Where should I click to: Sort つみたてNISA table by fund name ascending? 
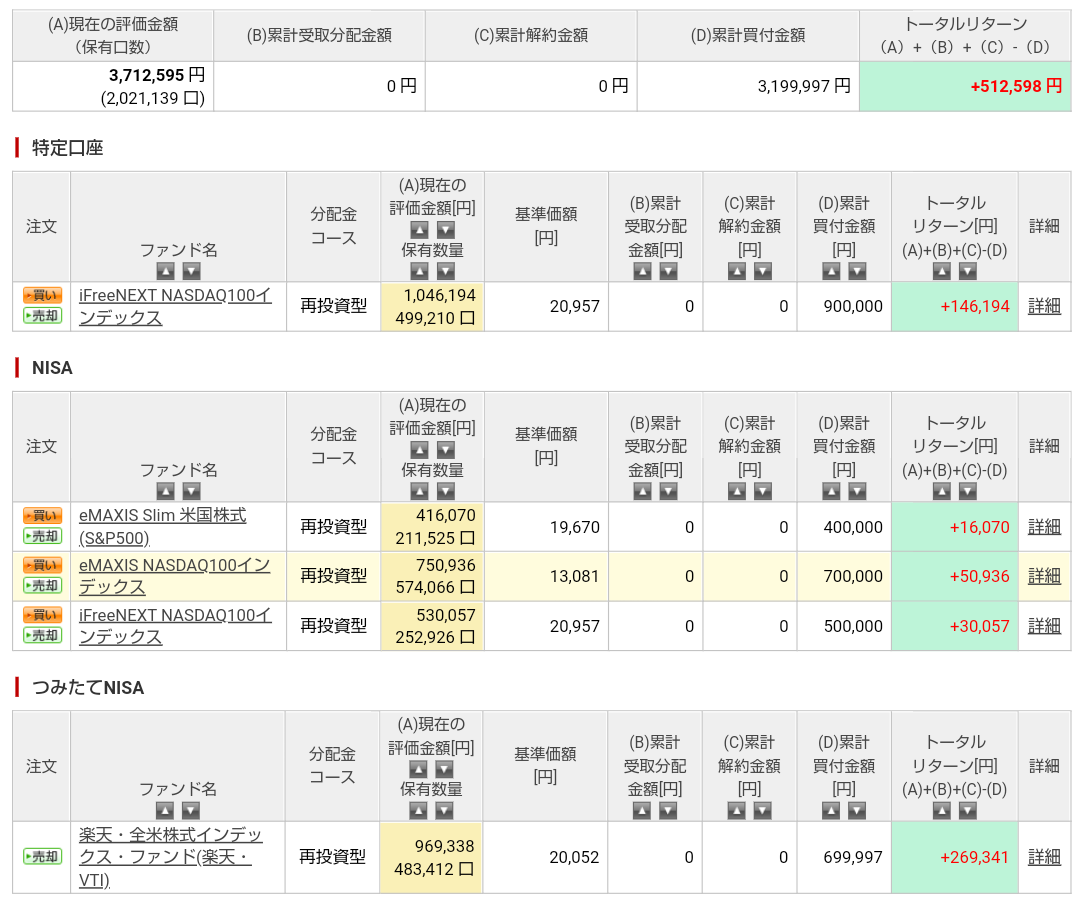(165, 810)
